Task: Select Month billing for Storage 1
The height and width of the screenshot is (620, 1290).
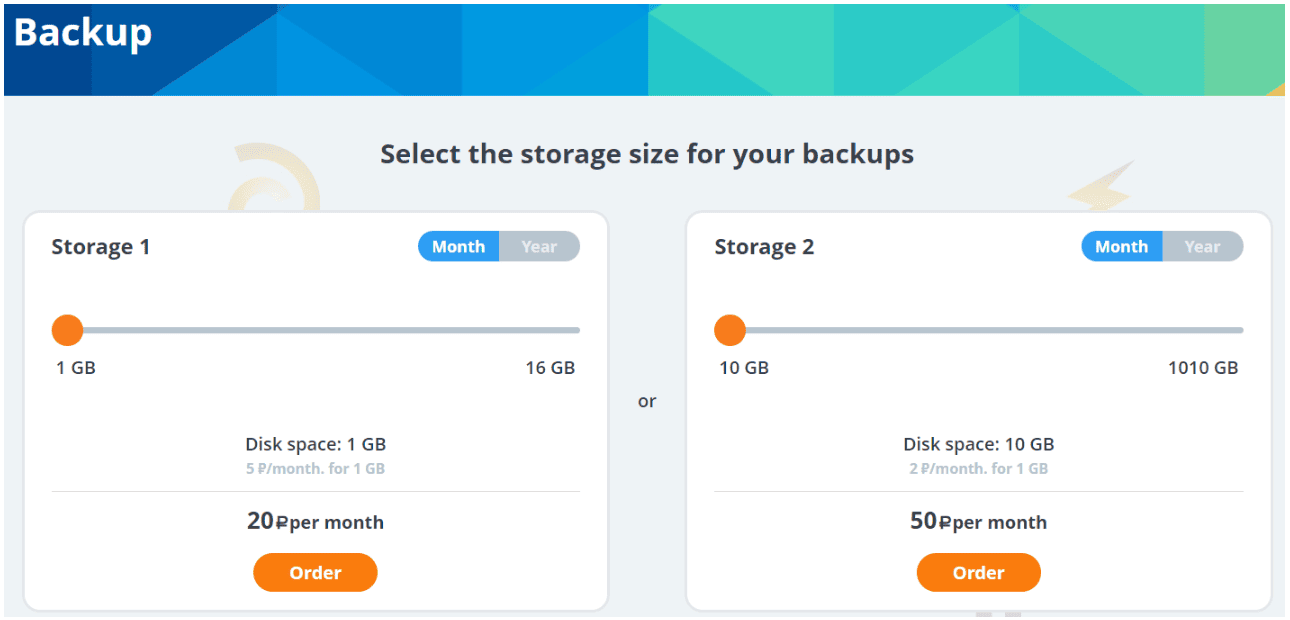Action: point(458,247)
